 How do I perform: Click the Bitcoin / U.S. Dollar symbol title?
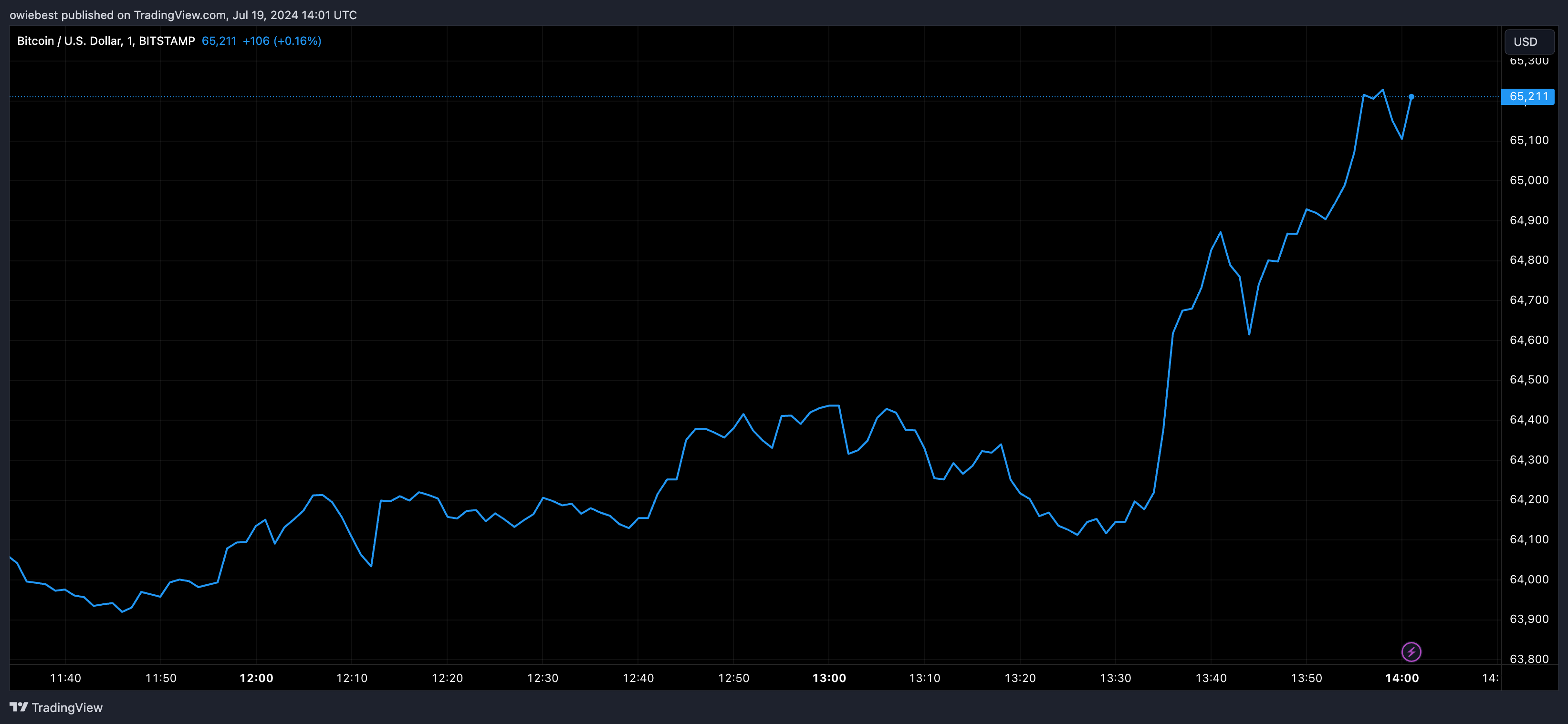(106, 41)
